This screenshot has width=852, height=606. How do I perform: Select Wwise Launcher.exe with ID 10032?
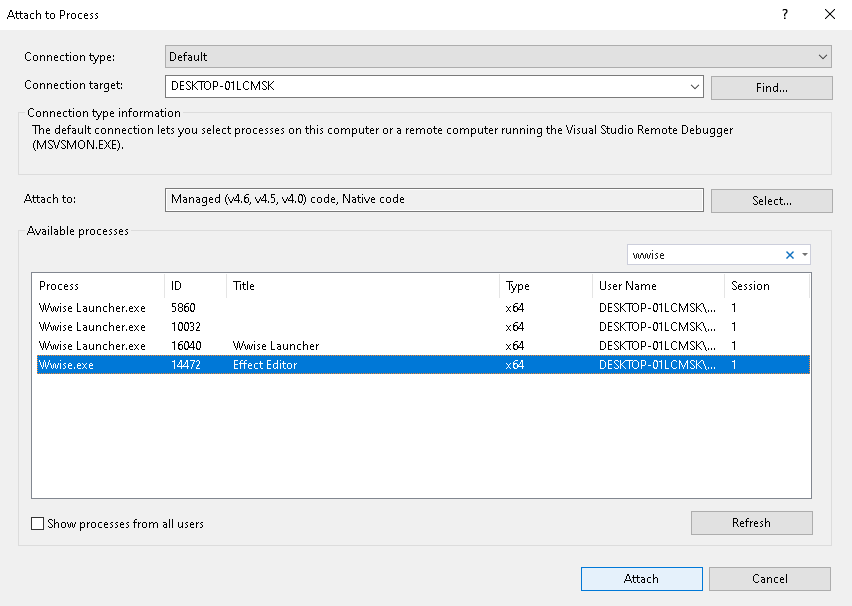coord(423,327)
